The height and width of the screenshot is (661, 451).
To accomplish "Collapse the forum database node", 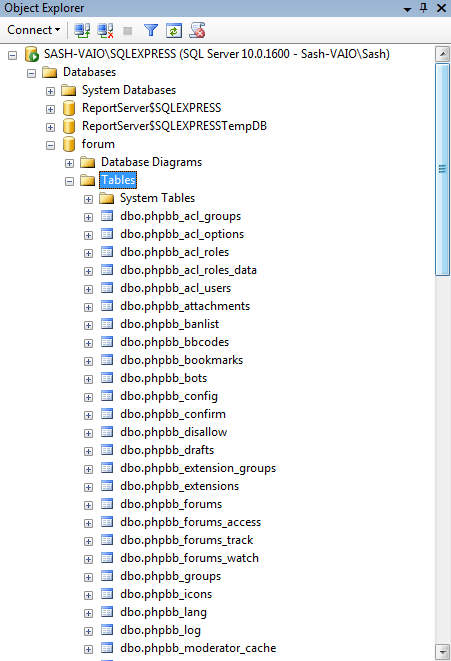I will 51,145.
